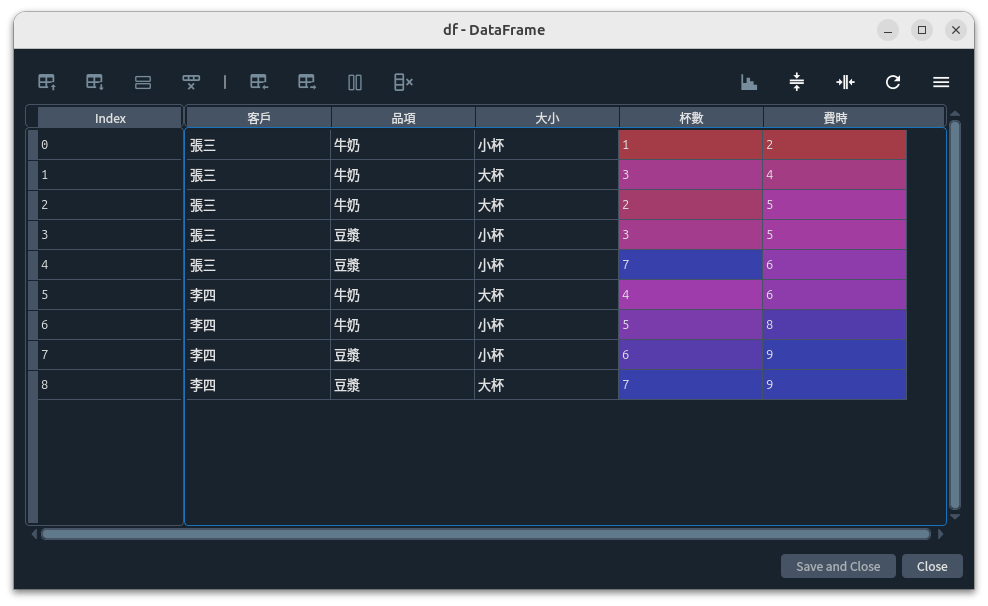Select index row 1
Screen dimensions: 988x606
click(110, 175)
